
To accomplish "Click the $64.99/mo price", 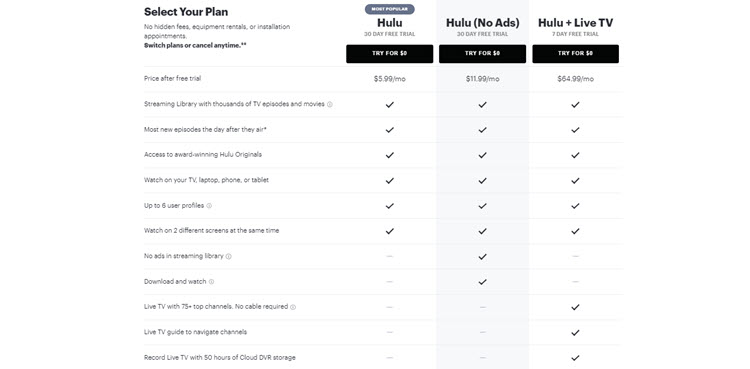I will (575, 79).
